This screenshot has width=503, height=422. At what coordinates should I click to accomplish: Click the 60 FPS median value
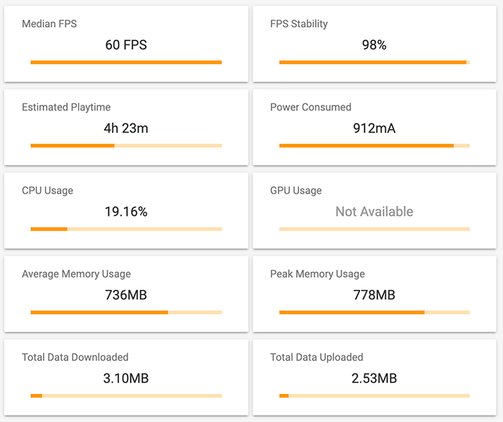click(x=126, y=45)
